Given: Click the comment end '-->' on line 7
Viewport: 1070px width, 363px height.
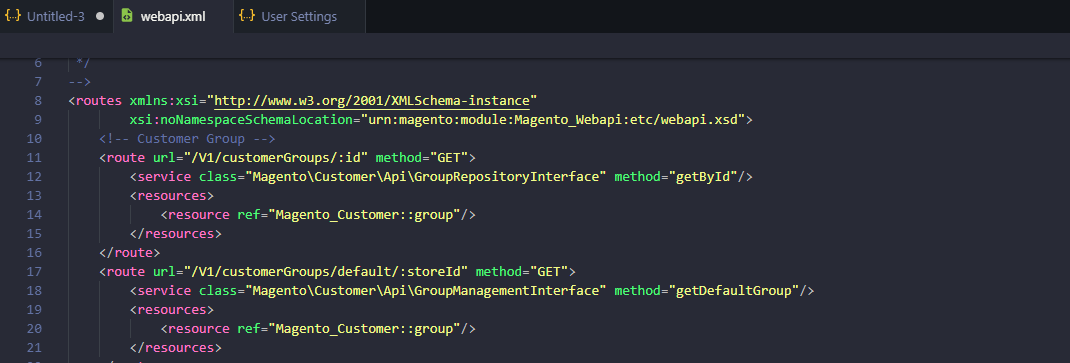Looking at the screenshot, I should click(80, 82).
